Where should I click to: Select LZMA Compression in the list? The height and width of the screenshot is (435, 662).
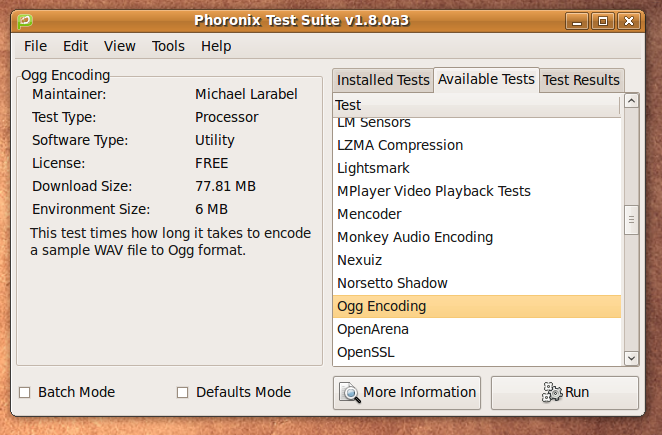[477, 145]
